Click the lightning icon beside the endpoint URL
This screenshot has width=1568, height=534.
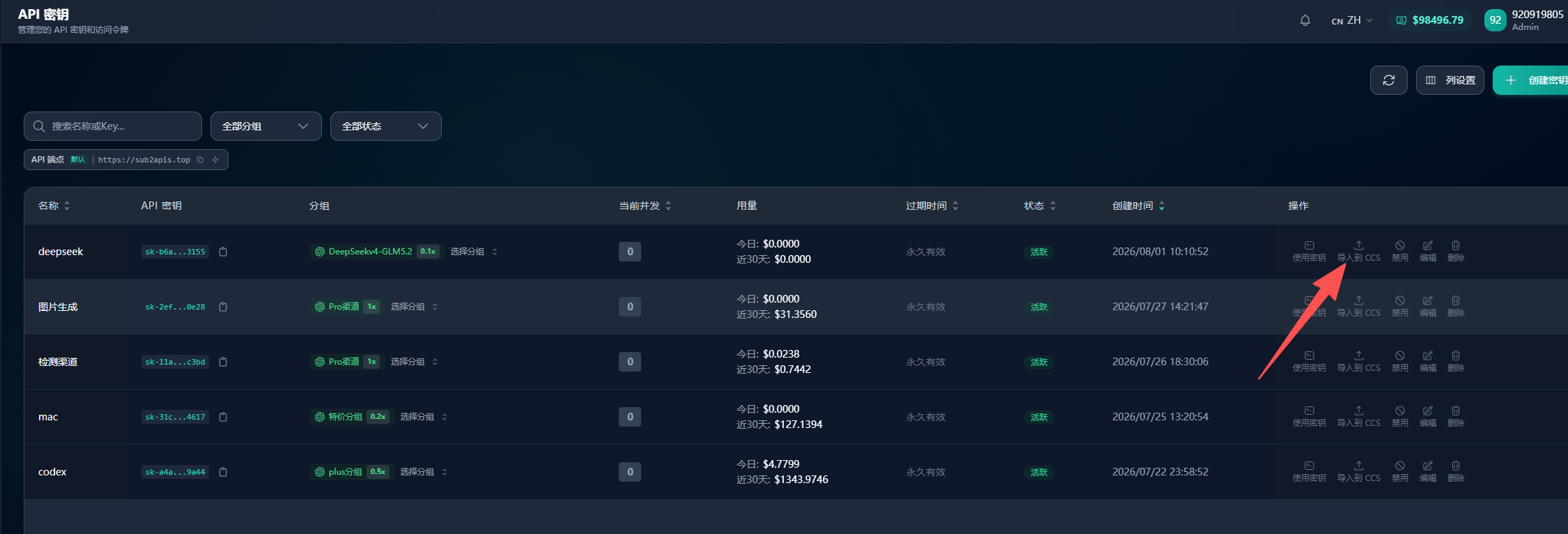215,160
